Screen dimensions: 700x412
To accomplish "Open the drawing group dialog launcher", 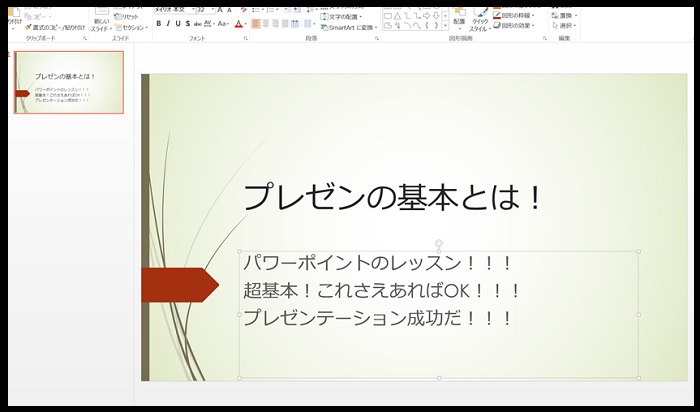I will tap(545, 39).
